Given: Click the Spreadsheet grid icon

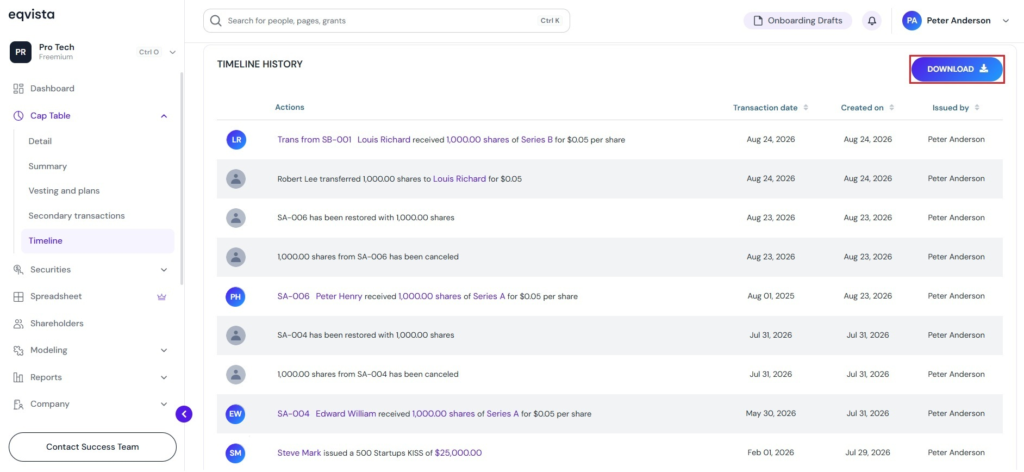Looking at the screenshot, I should 18,296.
